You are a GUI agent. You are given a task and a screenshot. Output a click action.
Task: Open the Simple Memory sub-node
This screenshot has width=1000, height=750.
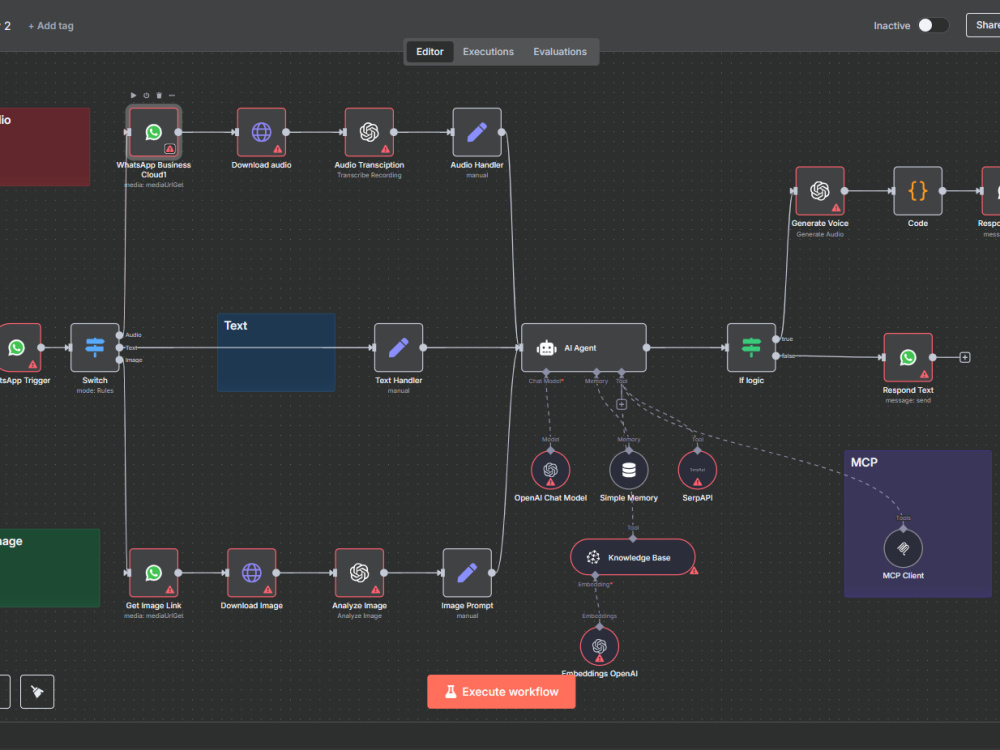[x=629, y=470]
